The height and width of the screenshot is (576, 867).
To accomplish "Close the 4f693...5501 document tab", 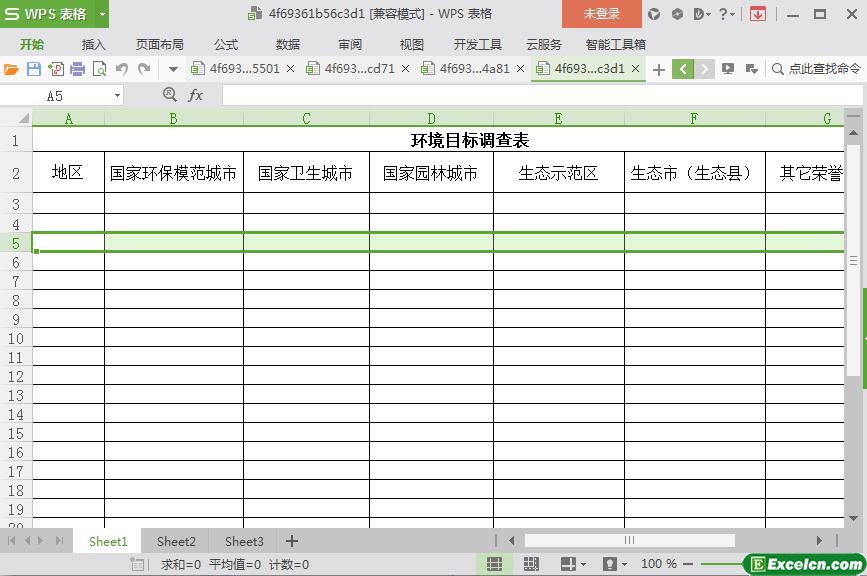I will [x=290, y=69].
